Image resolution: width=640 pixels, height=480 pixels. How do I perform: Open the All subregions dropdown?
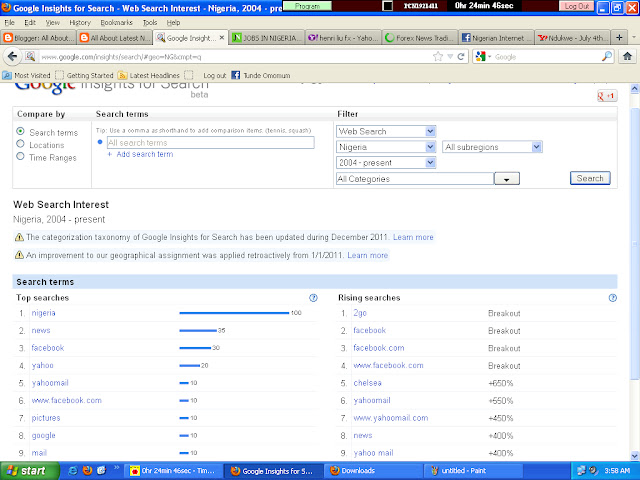point(492,147)
